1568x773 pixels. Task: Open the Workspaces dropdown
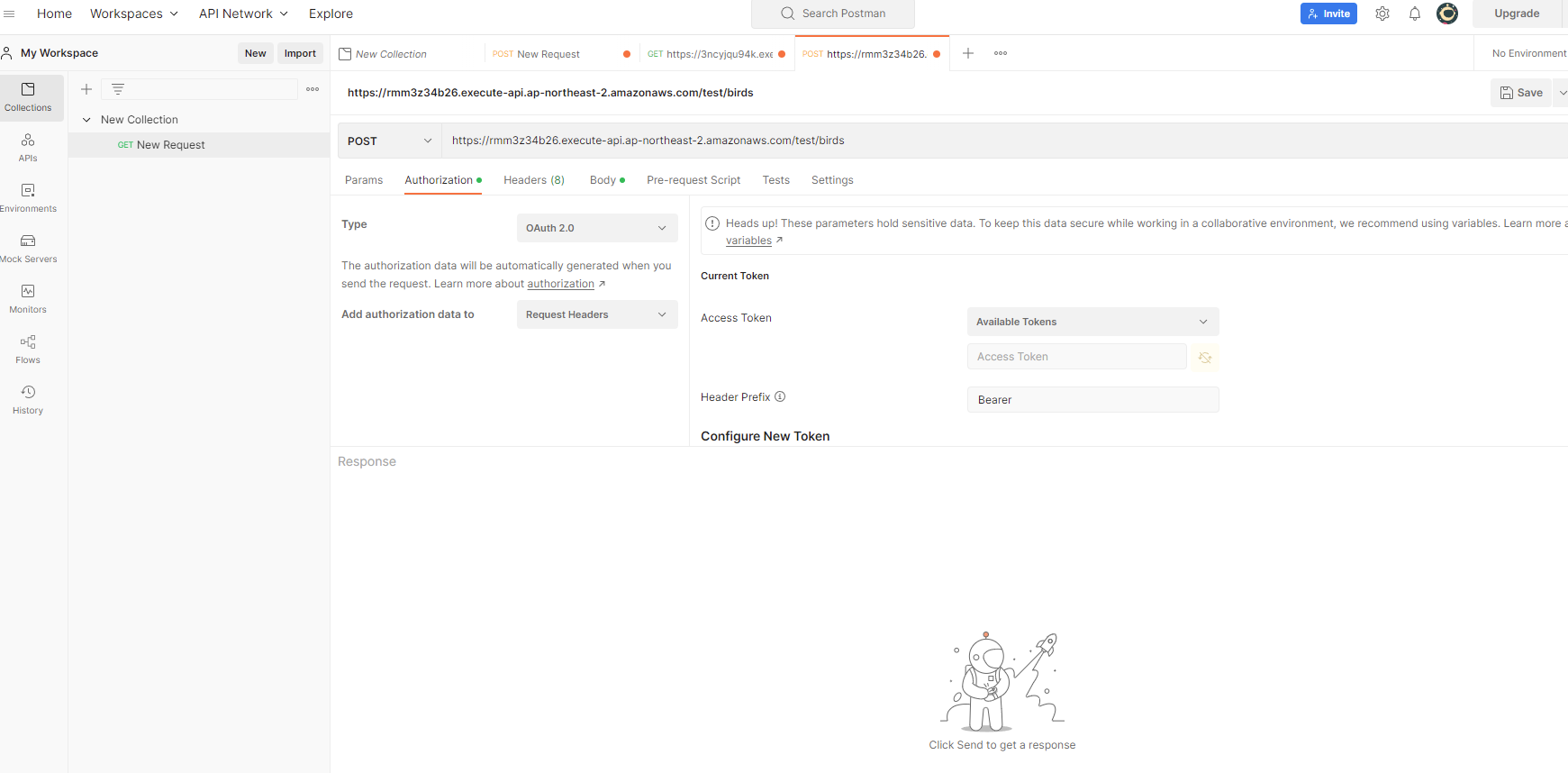(x=134, y=14)
